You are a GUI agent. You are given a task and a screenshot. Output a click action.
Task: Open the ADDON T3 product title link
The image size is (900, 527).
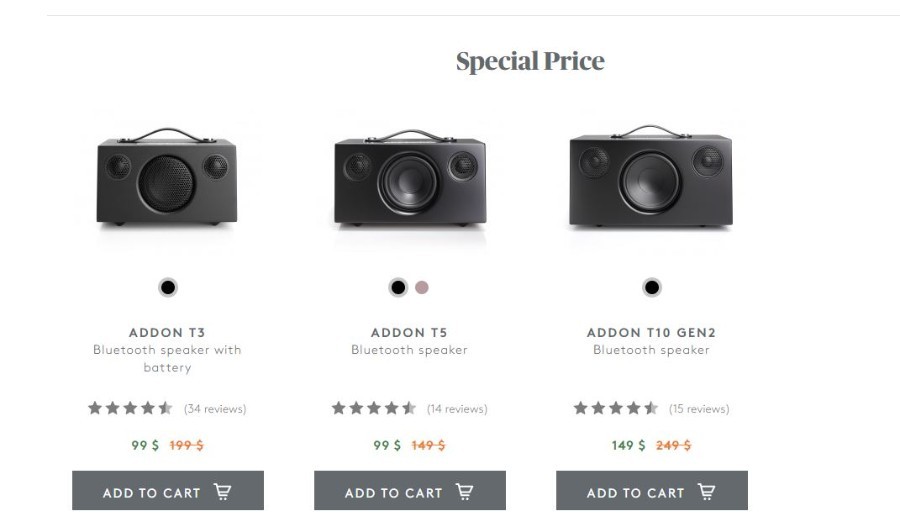pos(167,332)
